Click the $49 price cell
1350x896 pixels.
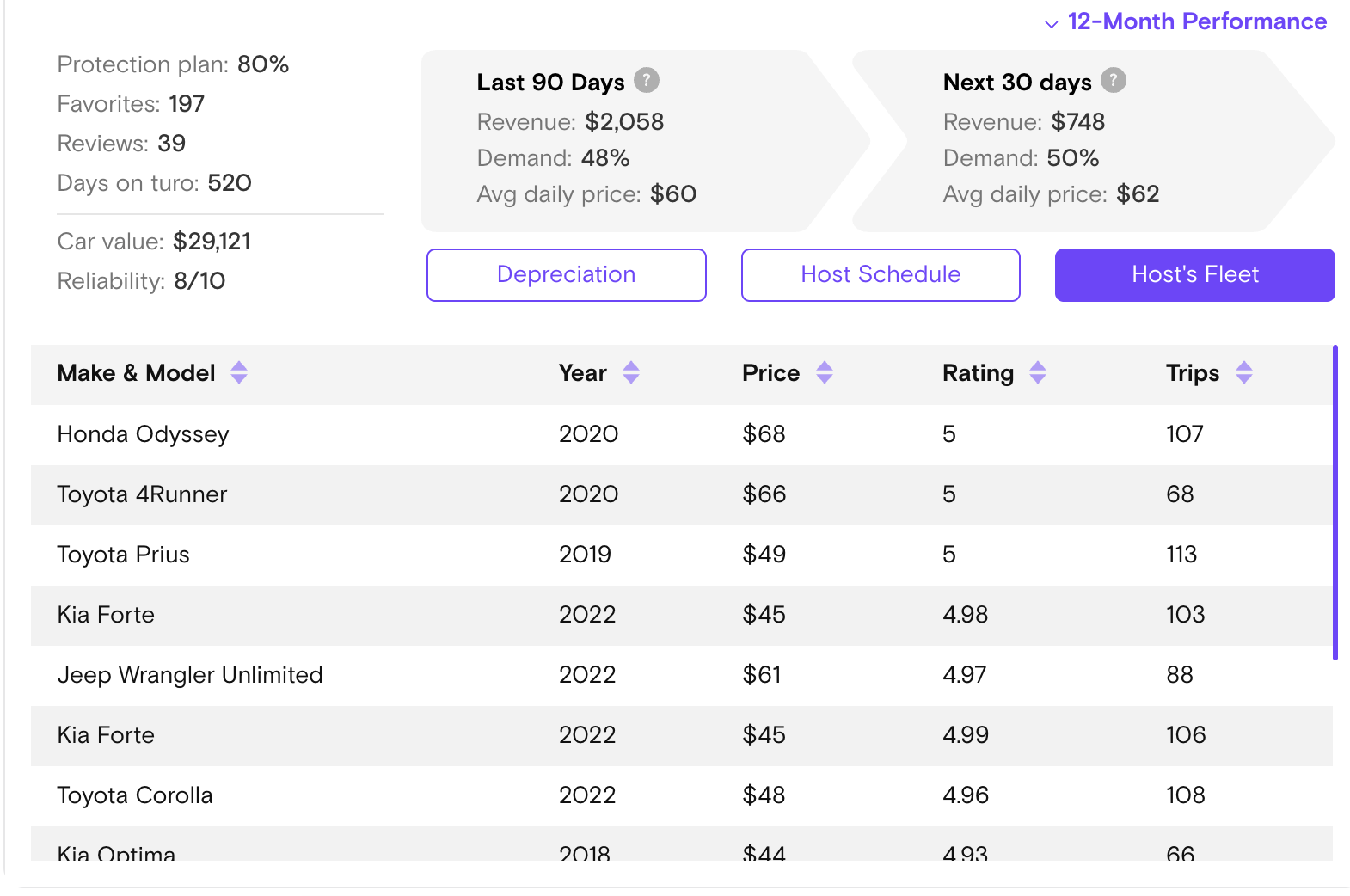point(764,555)
